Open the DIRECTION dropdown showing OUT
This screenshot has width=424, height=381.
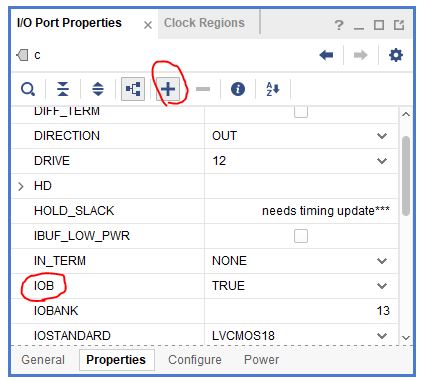(301, 136)
